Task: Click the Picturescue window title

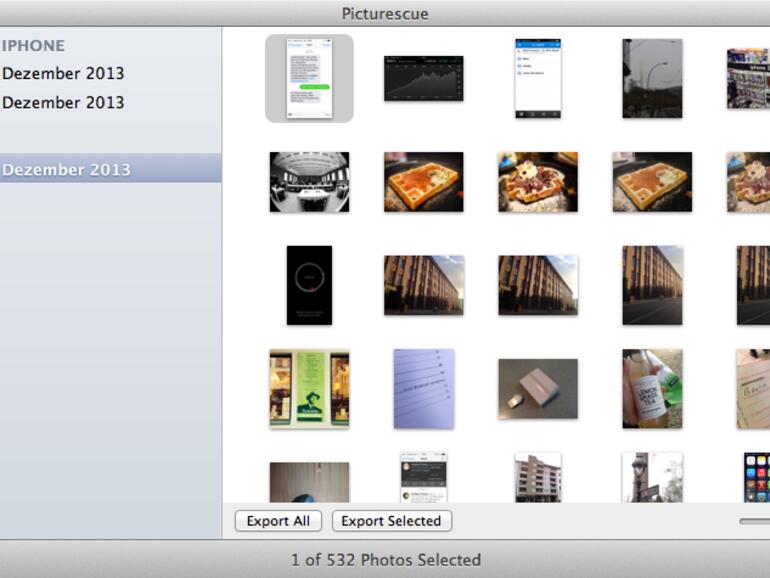Action: [x=385, y=14]
